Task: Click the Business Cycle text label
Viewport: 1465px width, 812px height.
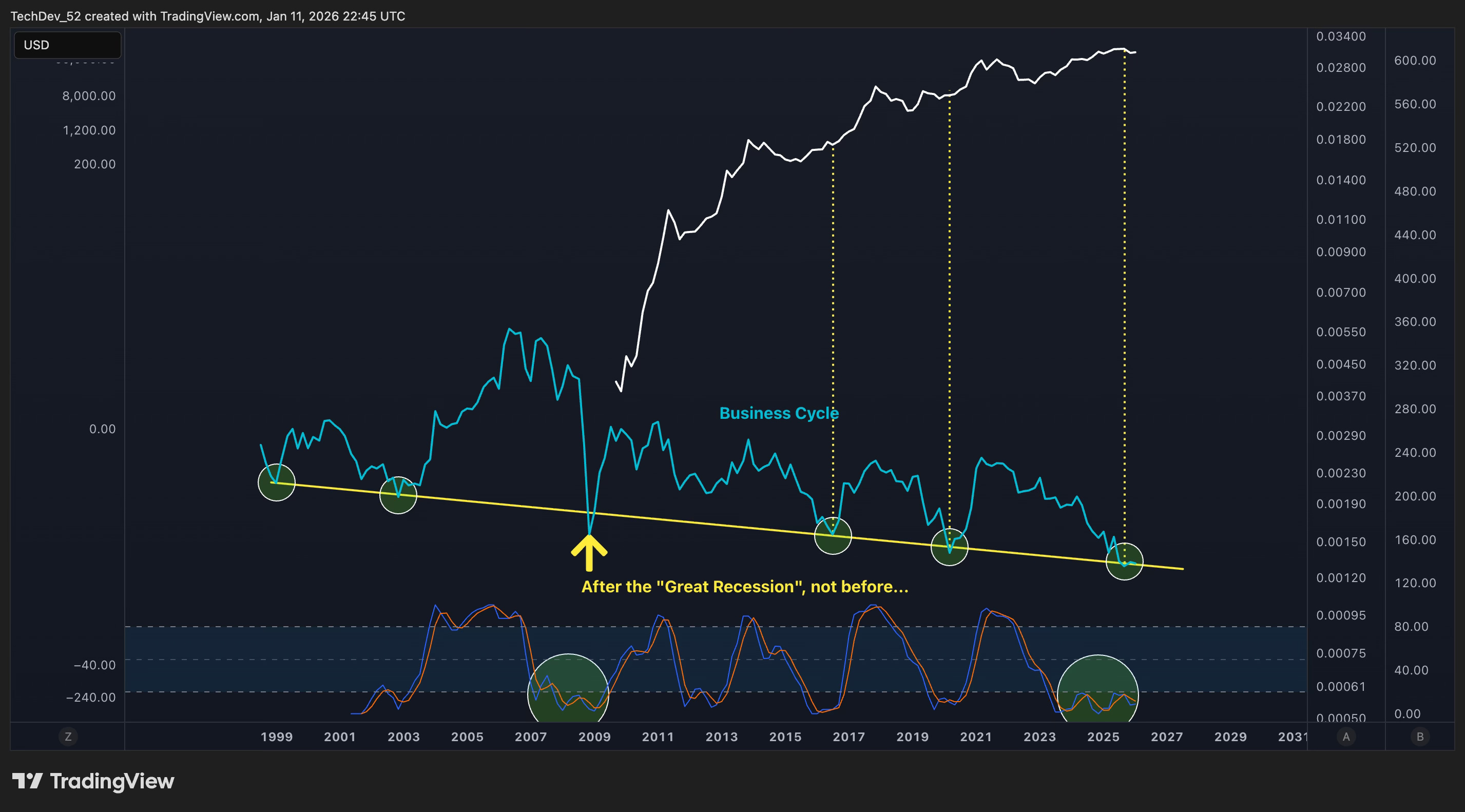Action: tap(779, 413)
